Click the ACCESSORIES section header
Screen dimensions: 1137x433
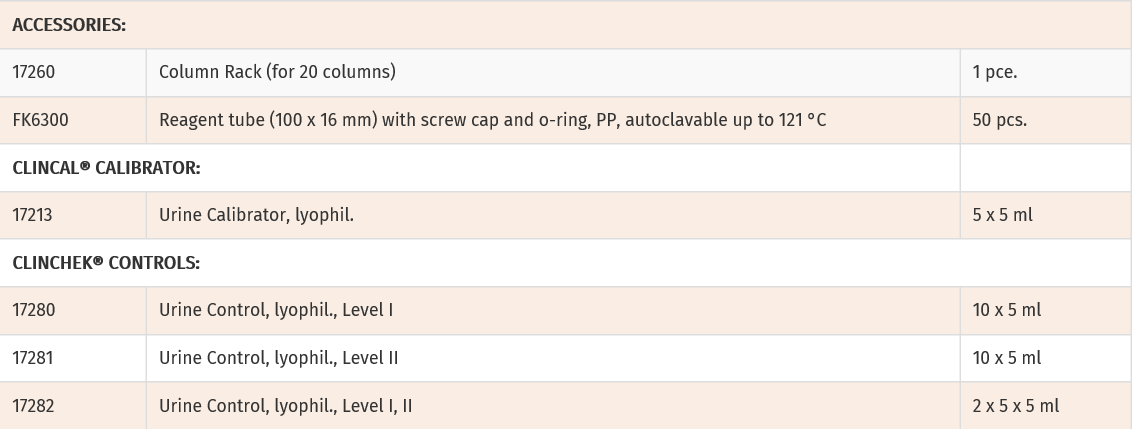coord(69,26)
